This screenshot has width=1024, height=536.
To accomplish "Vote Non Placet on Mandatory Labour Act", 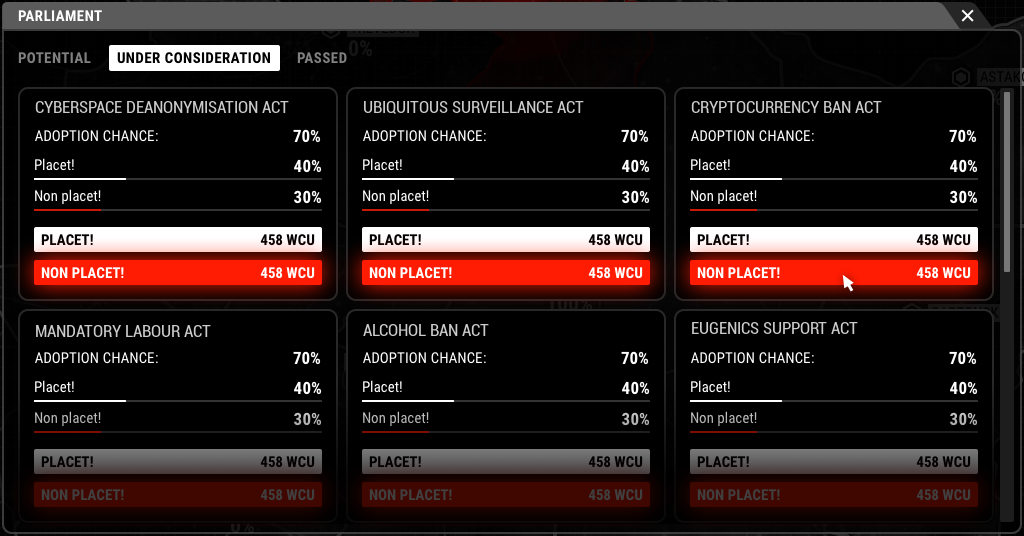I will [x=178, y=495].
